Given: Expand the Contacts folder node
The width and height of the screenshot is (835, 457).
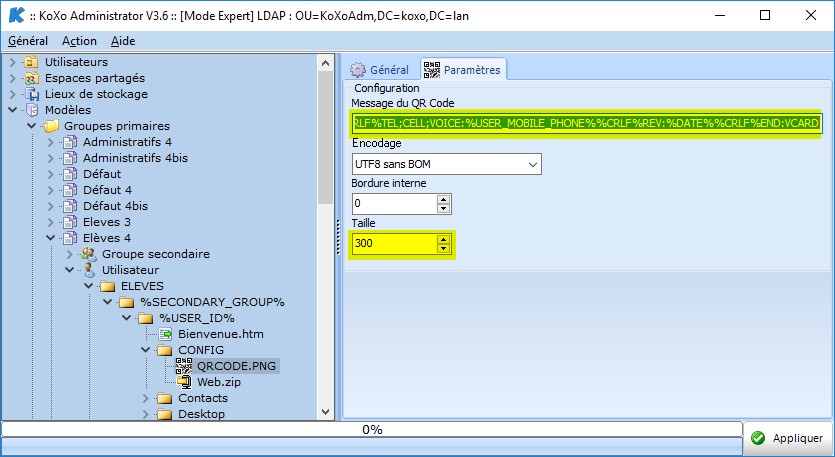Looking at the screenshot, I should (146, 398).
